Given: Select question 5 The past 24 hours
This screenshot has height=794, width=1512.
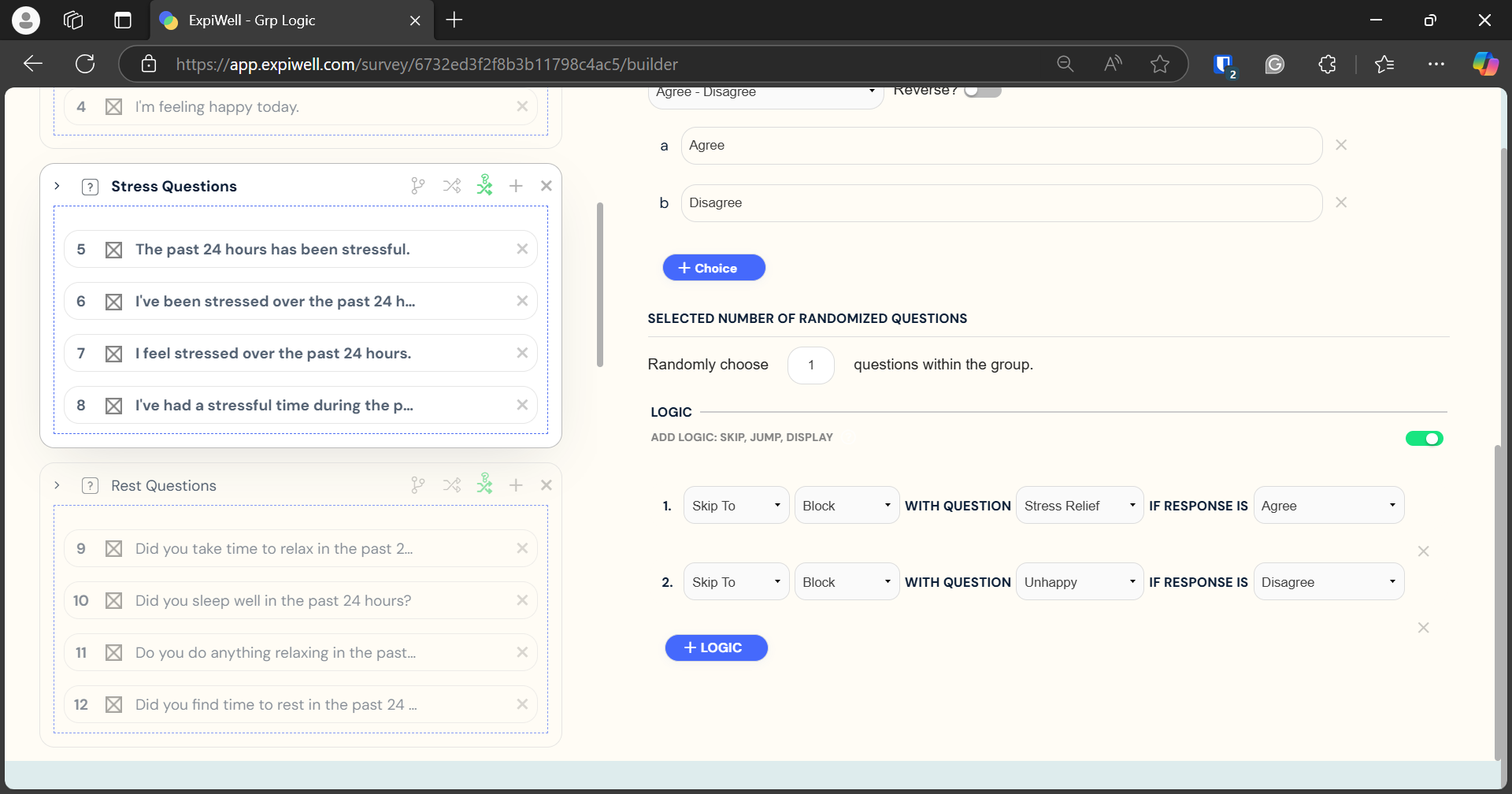Looking at the screenshot, I should 300,249.
